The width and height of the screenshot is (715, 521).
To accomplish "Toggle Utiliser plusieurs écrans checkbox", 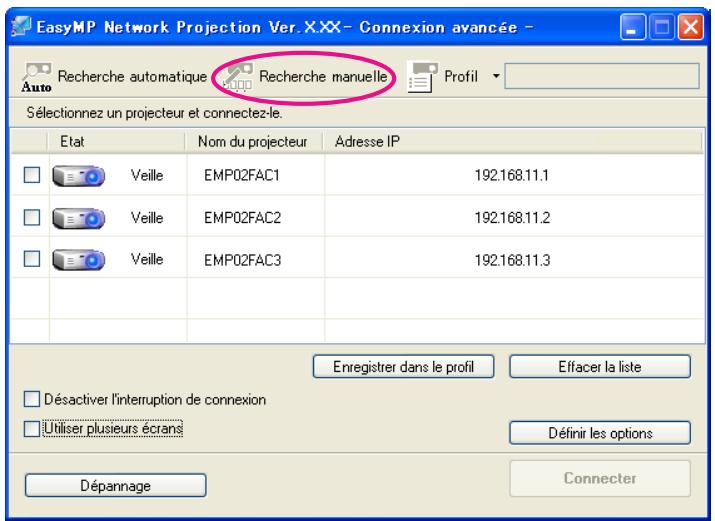I will (x=31, y=428).
